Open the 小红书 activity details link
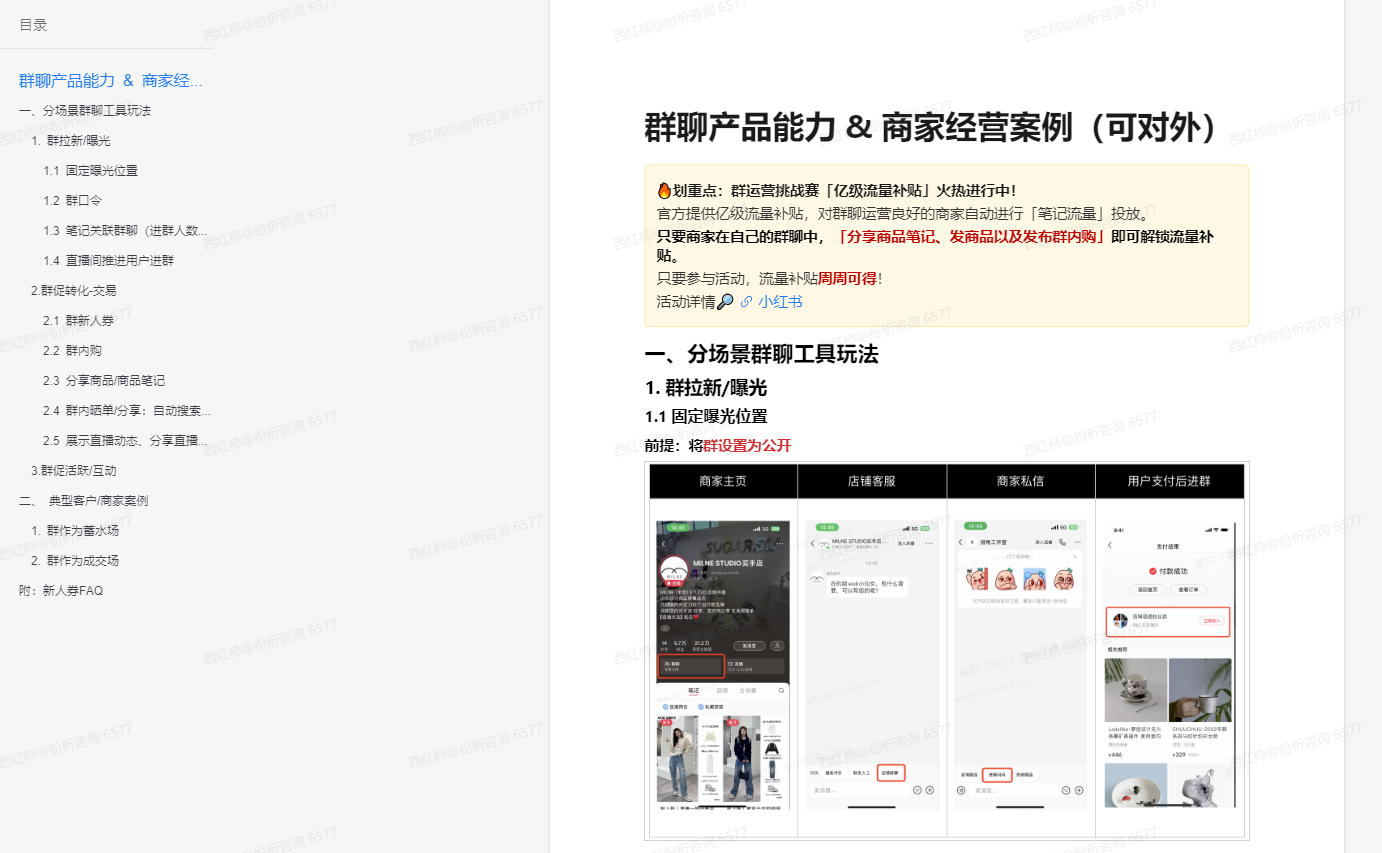Viewport: 1382px width, 853px height. click(780, 302)
